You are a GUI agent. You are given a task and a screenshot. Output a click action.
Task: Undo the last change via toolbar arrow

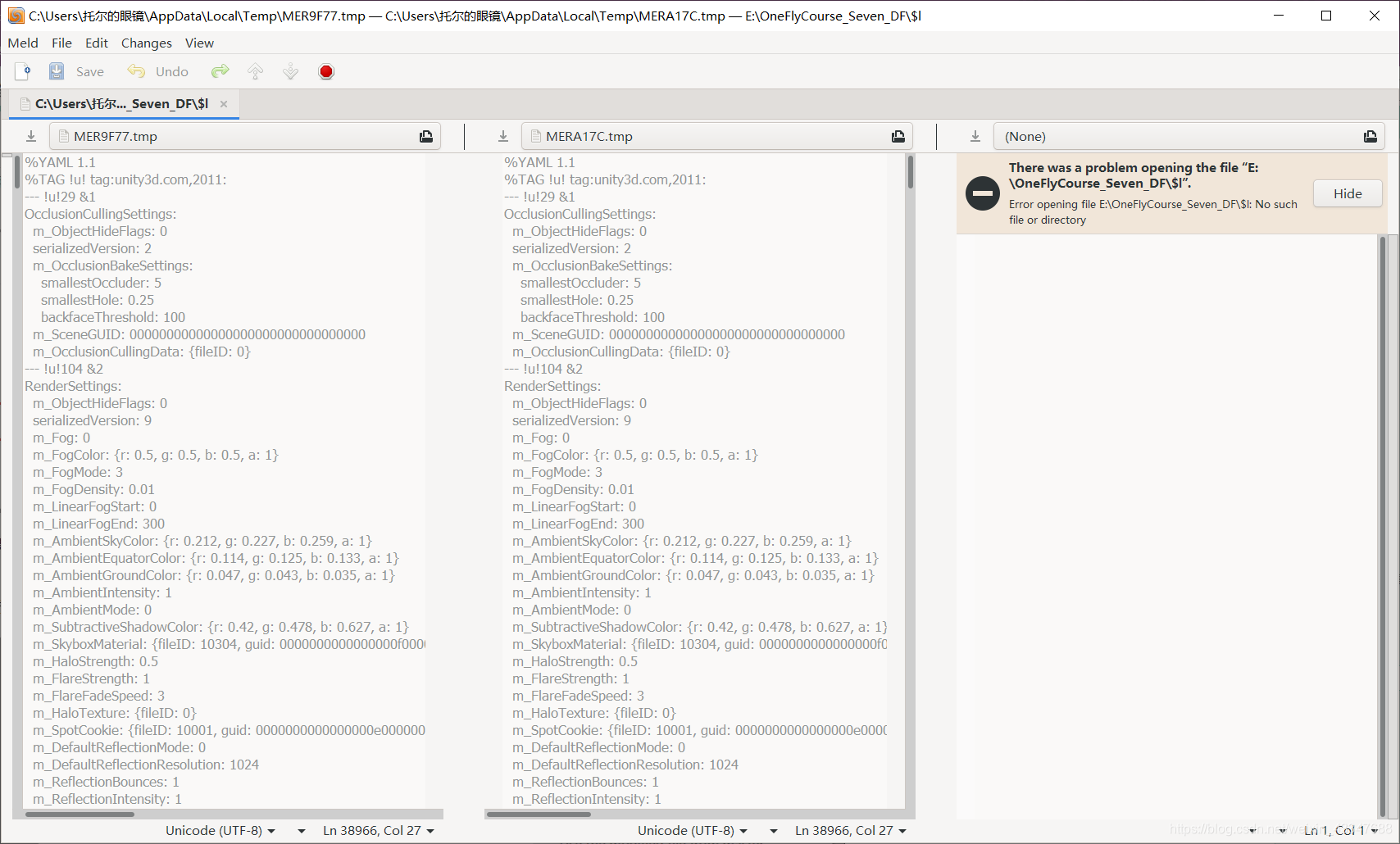pyautogui.click(x=136, y=72)
